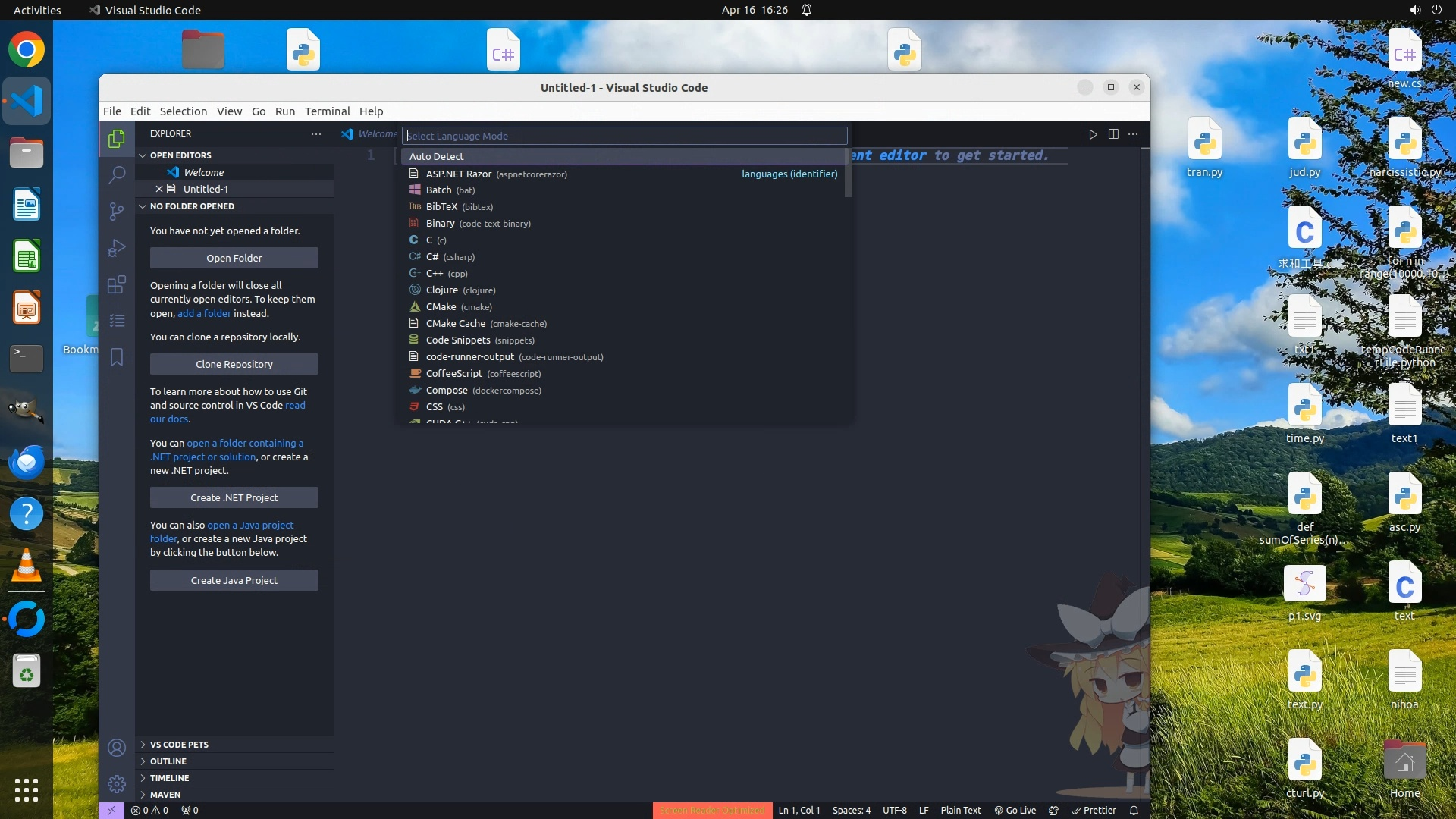Image resolution: width=1456 pixels, height=819 pixels.
Task: Click the Manage gear icon
Action: click(117, 783)
